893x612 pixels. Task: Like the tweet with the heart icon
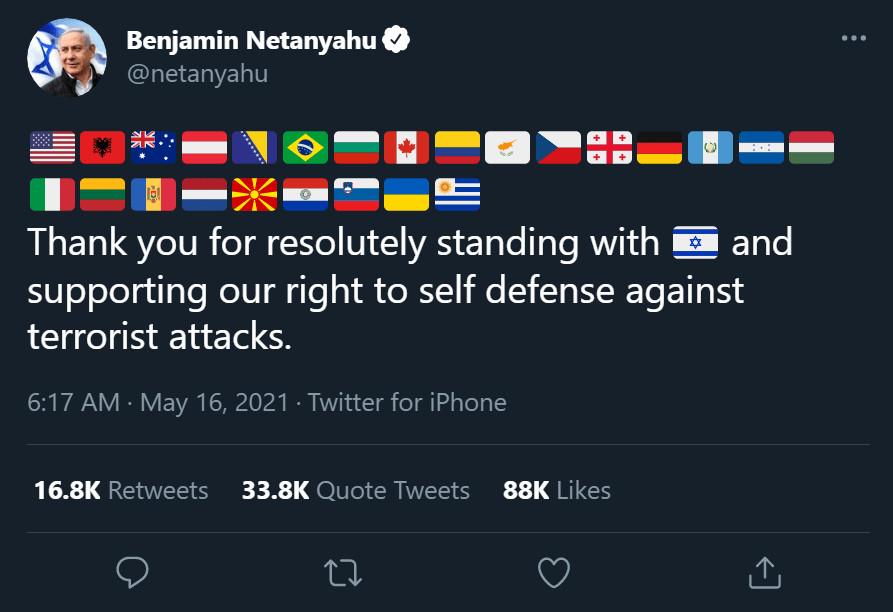tap(553, 571)
